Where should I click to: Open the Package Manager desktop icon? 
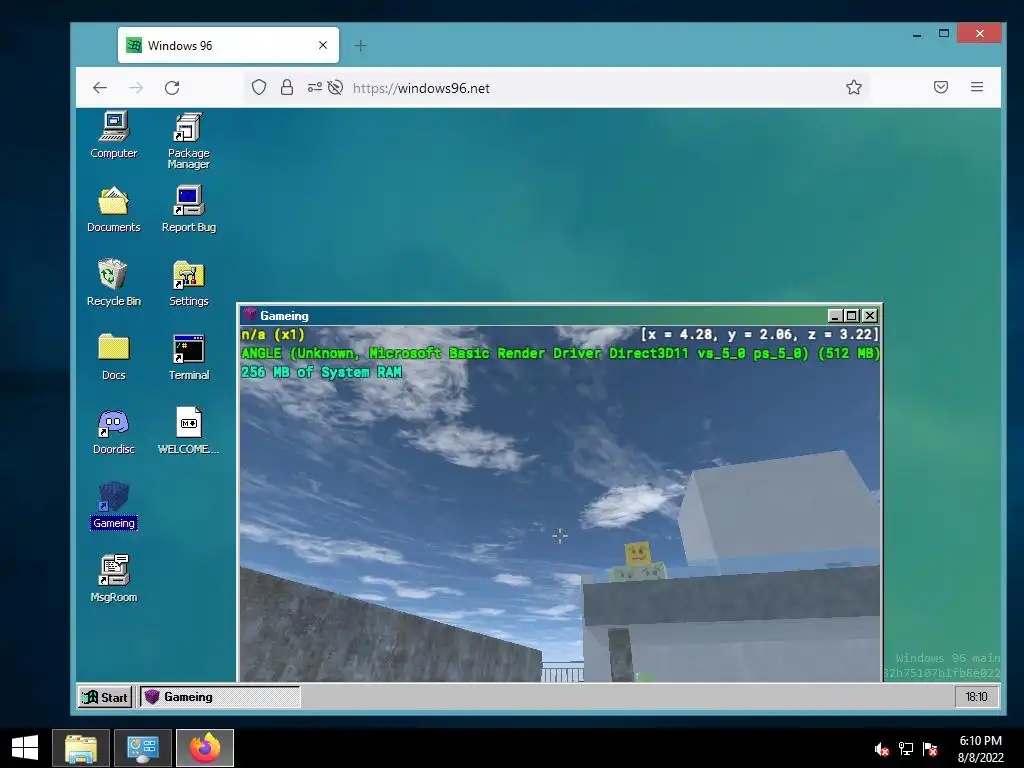188,140
